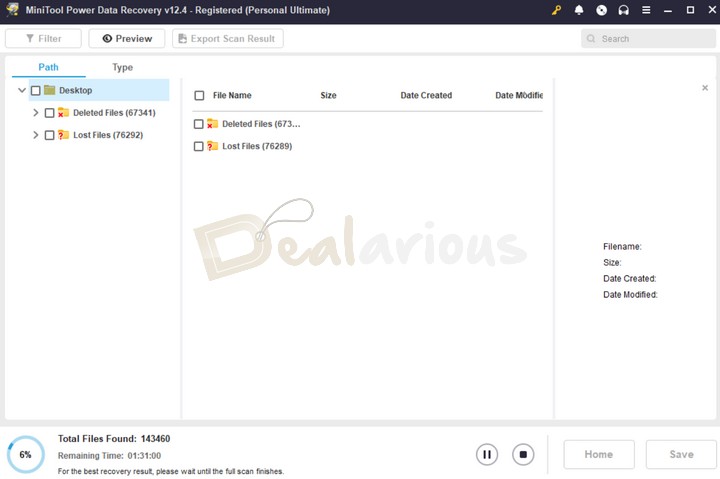This screenshot has width=720, height=479.
Task: Sort by Date Created column
Action: 426,96
